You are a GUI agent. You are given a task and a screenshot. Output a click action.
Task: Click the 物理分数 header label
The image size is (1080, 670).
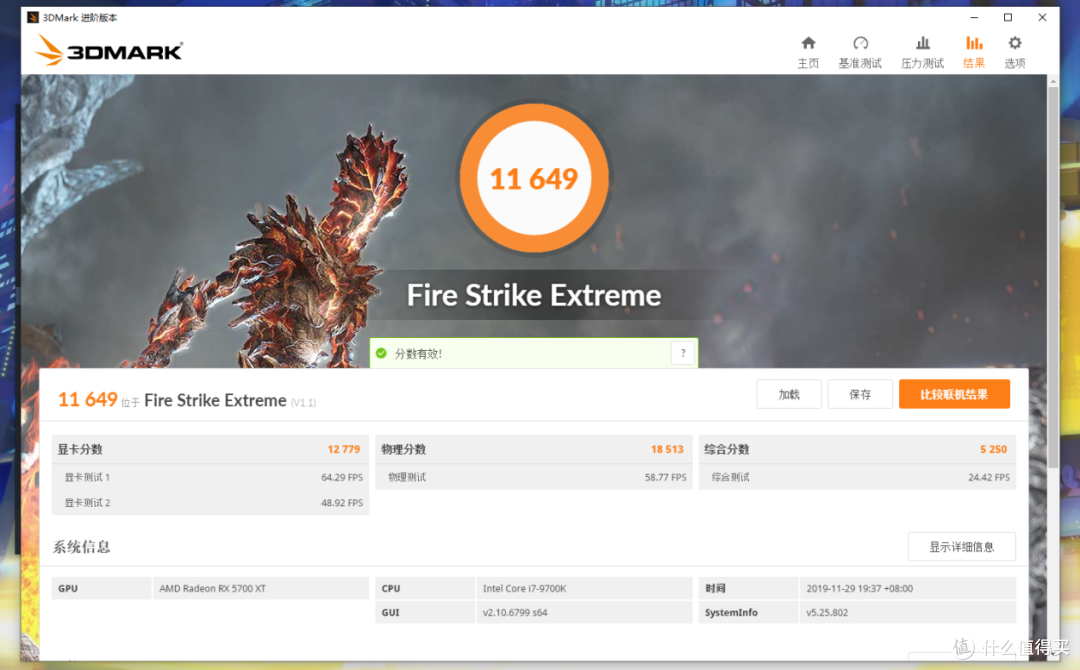click(x=404, y=449)
